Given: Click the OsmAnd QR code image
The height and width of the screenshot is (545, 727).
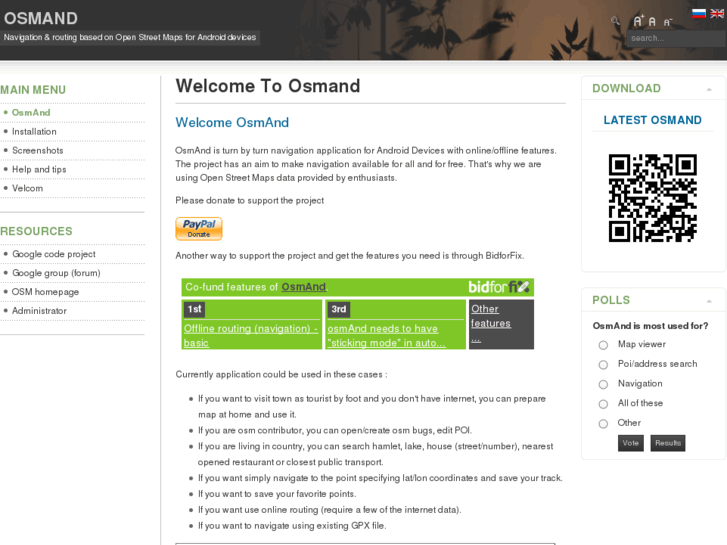Looking at the screenshot, I should pos(652,198).
